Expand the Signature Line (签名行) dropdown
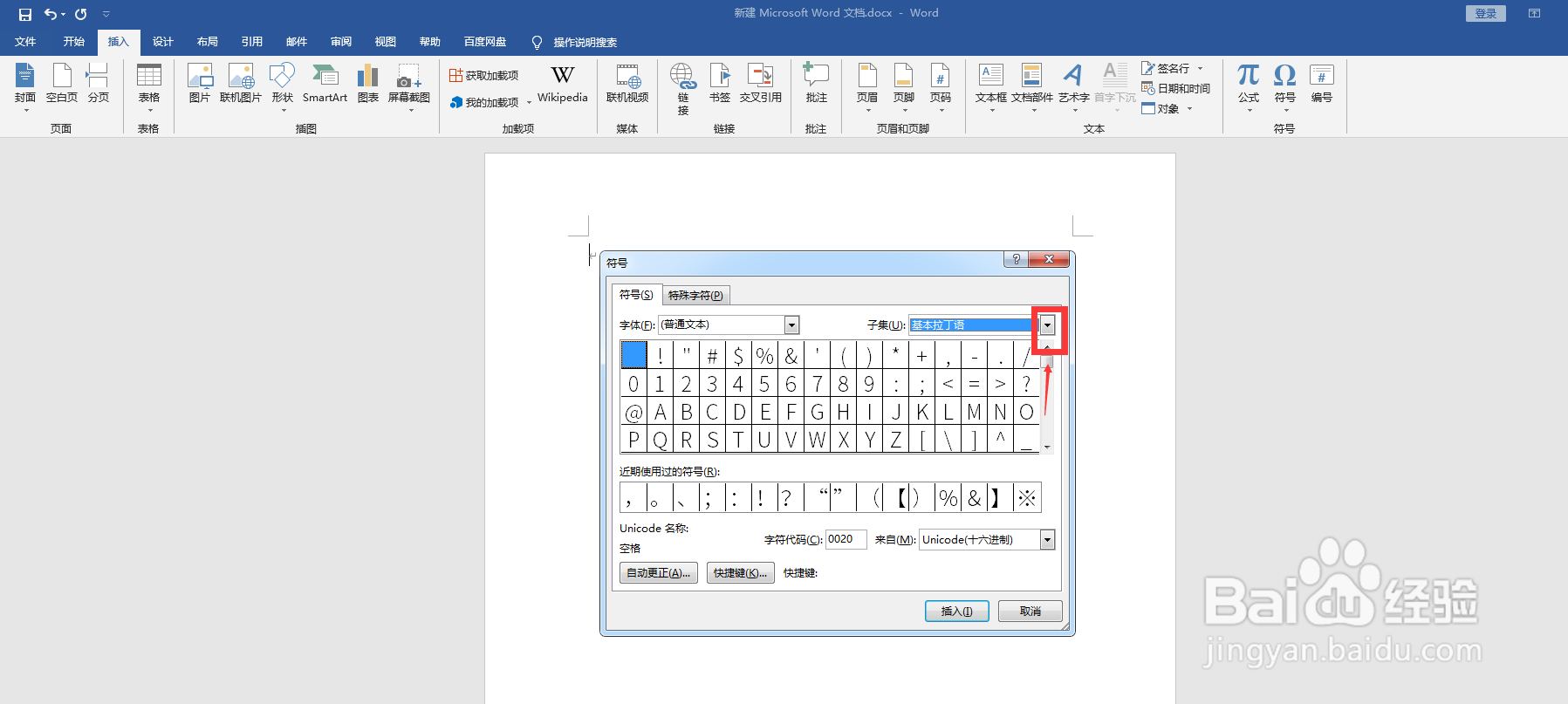Viewport: 1568px width, 704px height. pyautogui.click(x=1201, y=68)
